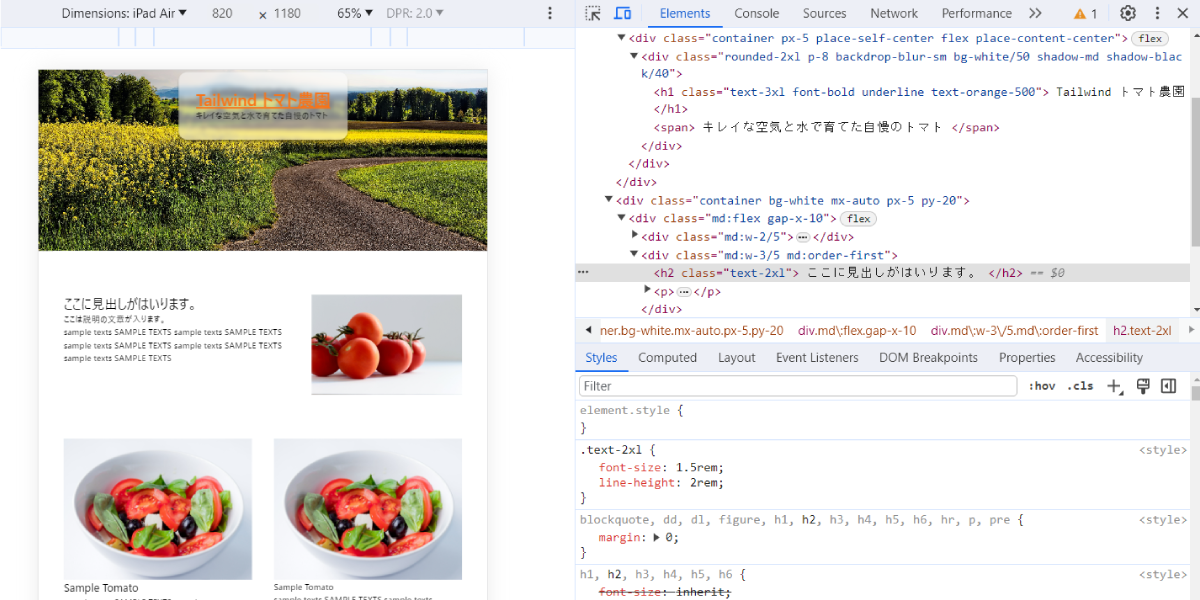Image resolution: width=1200 pixels, height=600 pixels.
Task: Expand the md:w-2/5 div node
Action: click(x=635, y=237)
